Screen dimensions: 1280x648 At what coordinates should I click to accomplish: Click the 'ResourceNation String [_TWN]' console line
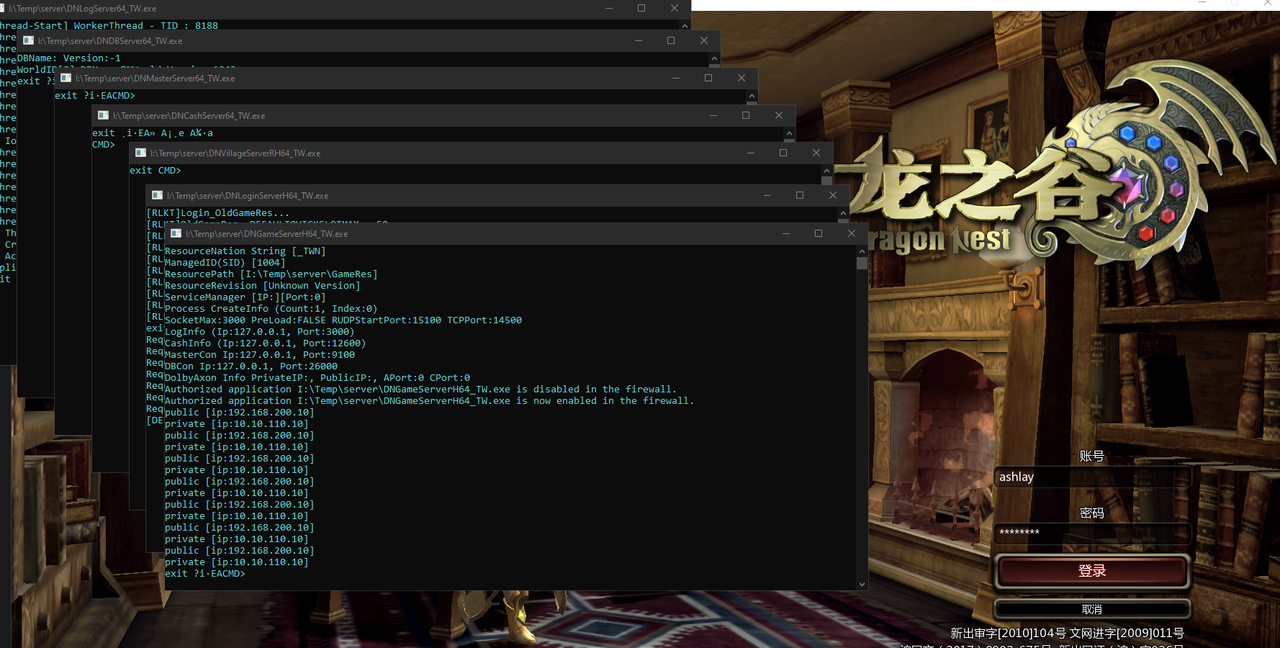(x=245, y=251)
